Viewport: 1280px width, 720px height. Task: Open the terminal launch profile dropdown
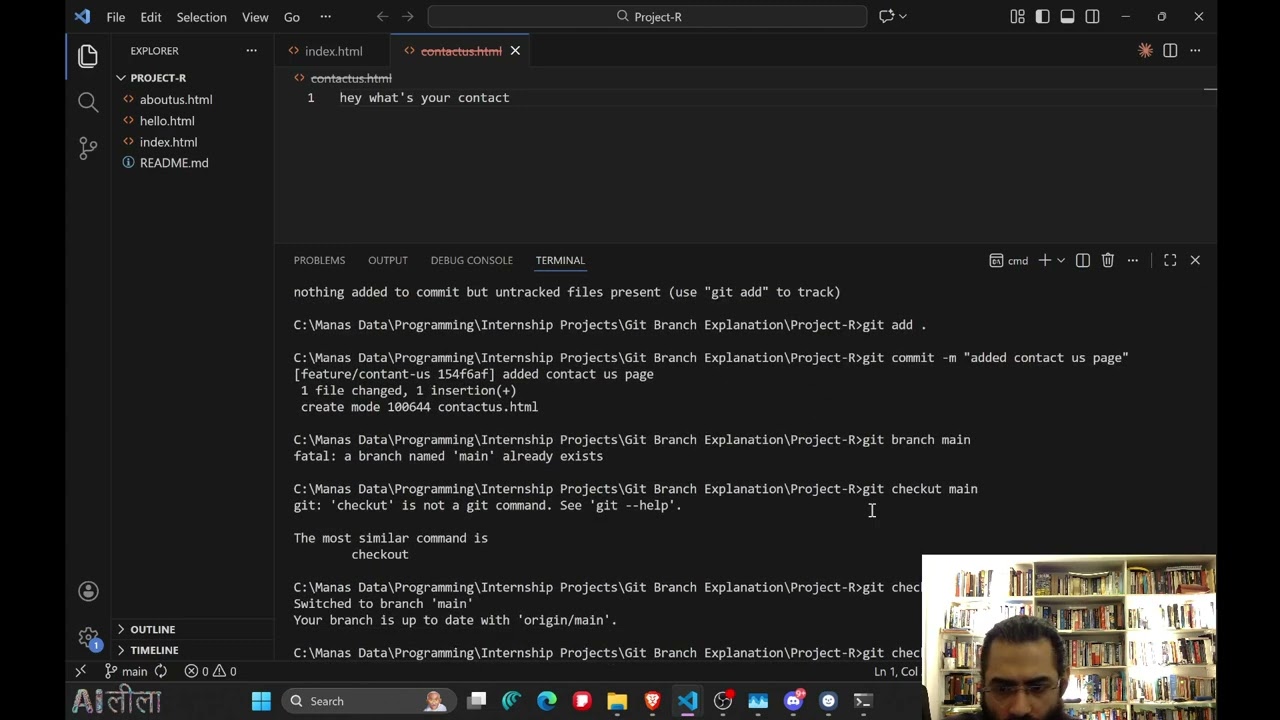pos(1061,260)
